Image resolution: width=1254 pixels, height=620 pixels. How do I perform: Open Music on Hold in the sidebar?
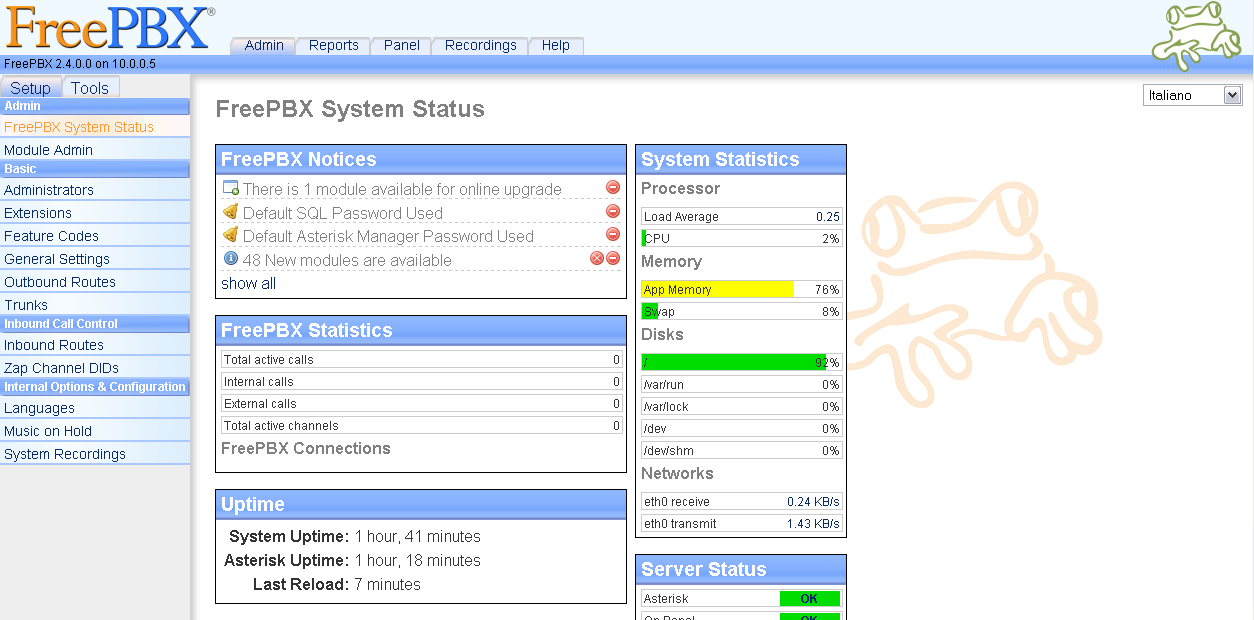point(95,431)
